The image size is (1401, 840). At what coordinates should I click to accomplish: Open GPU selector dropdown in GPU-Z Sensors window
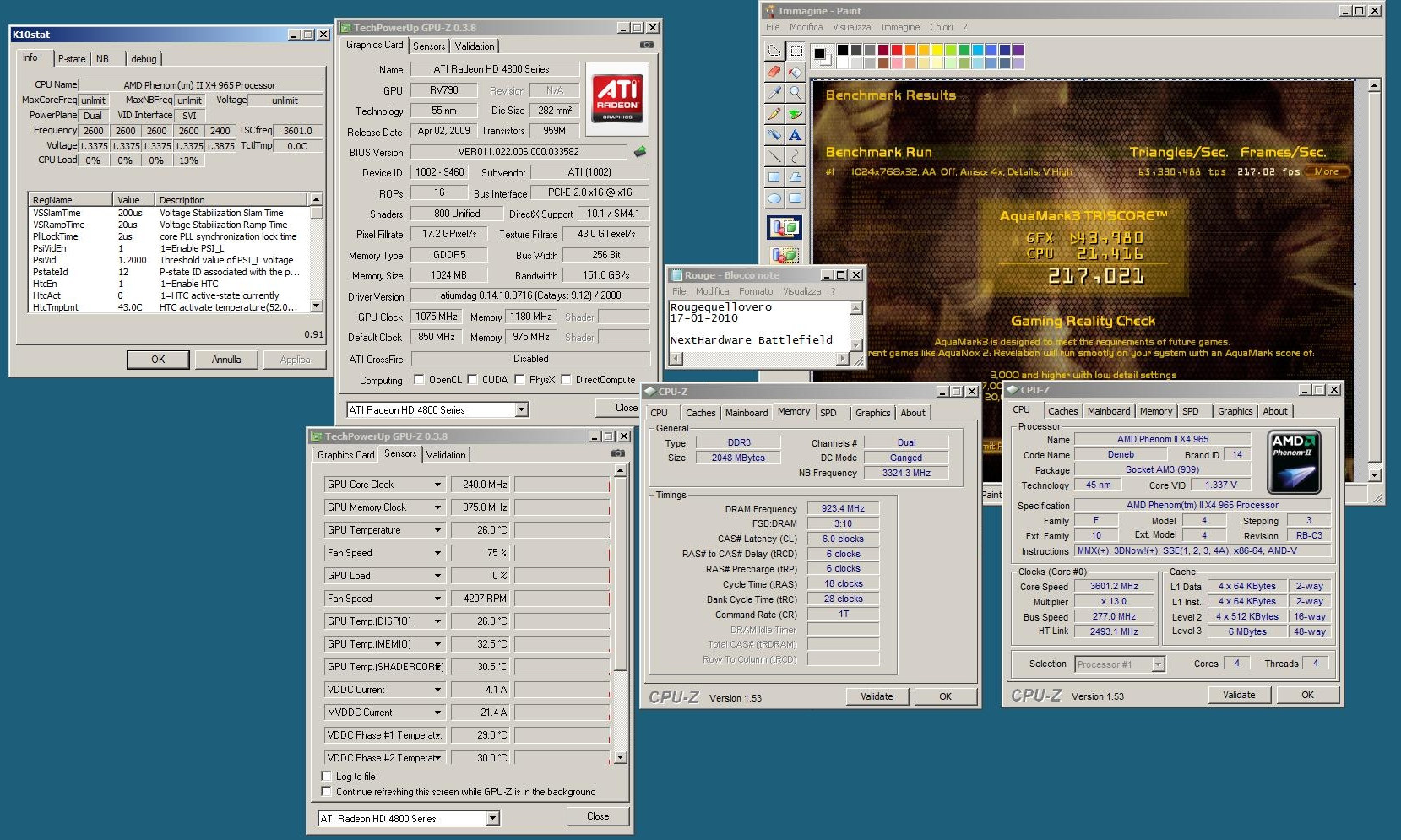[x=493, y=818]
